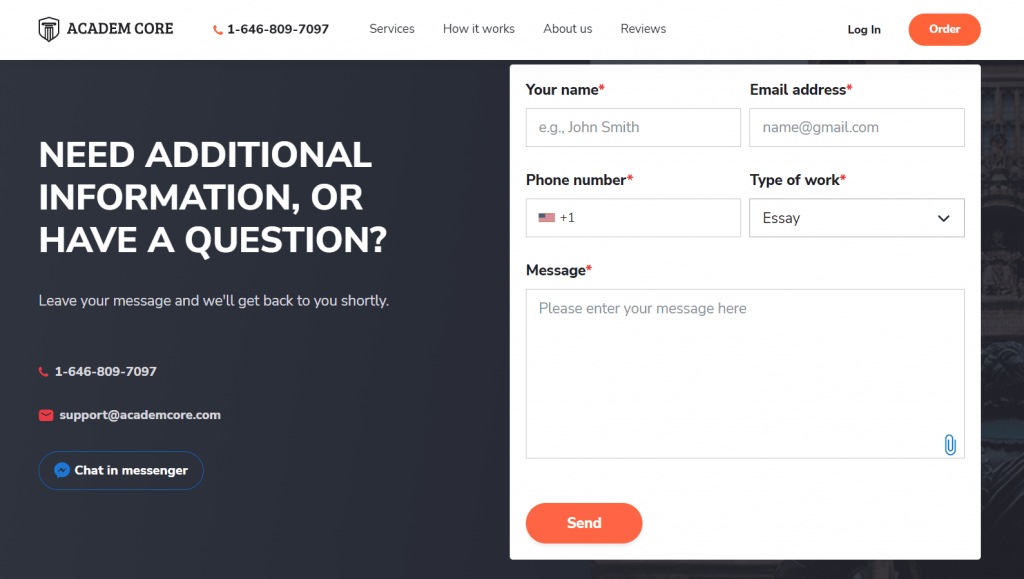Click the Academ Core shield logo
The image size is (1024, 579).
[x=49, y=29]
